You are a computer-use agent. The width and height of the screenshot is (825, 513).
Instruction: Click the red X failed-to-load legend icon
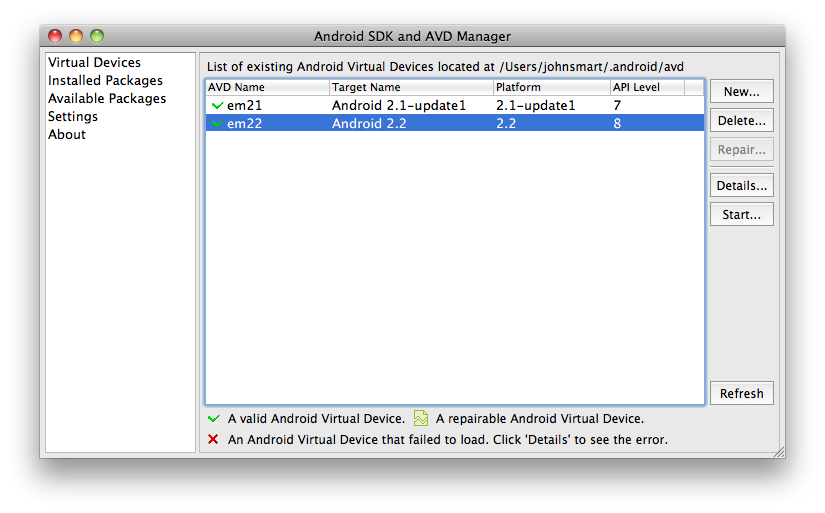213,439
